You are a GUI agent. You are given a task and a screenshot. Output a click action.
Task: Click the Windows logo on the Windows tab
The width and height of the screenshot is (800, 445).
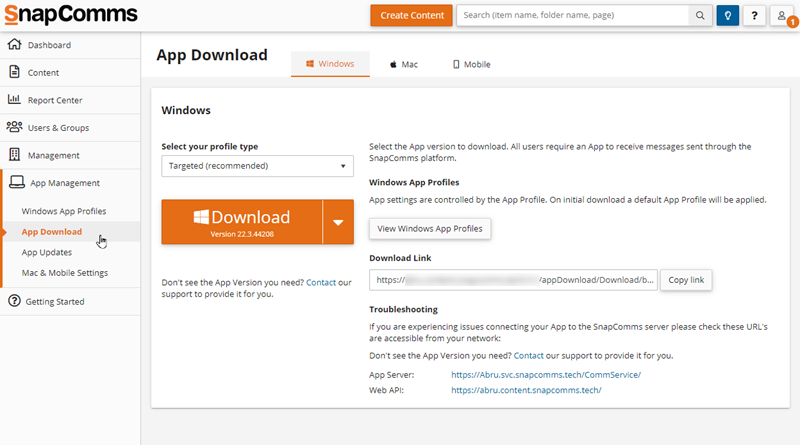pyautogui.click(x=310, y=64)
